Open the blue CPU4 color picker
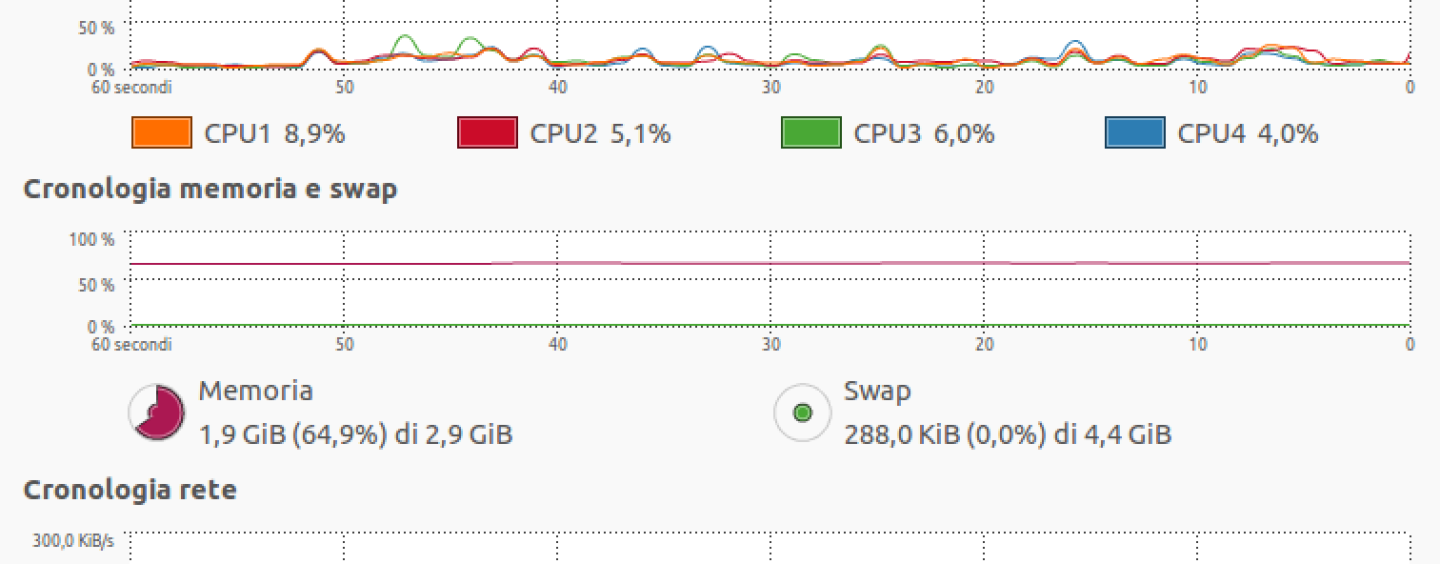Viewport: 1440px width, 564px height. [1135, 133]
